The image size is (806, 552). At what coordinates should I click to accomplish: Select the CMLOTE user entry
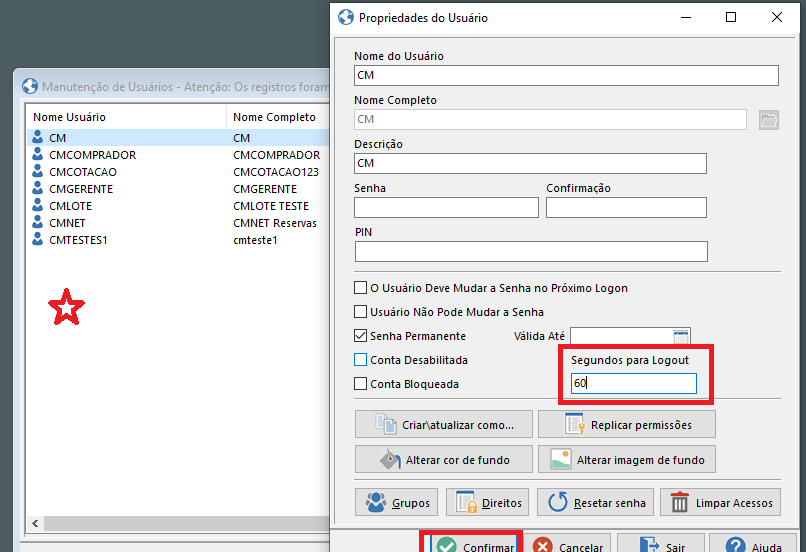pos(178,206)
